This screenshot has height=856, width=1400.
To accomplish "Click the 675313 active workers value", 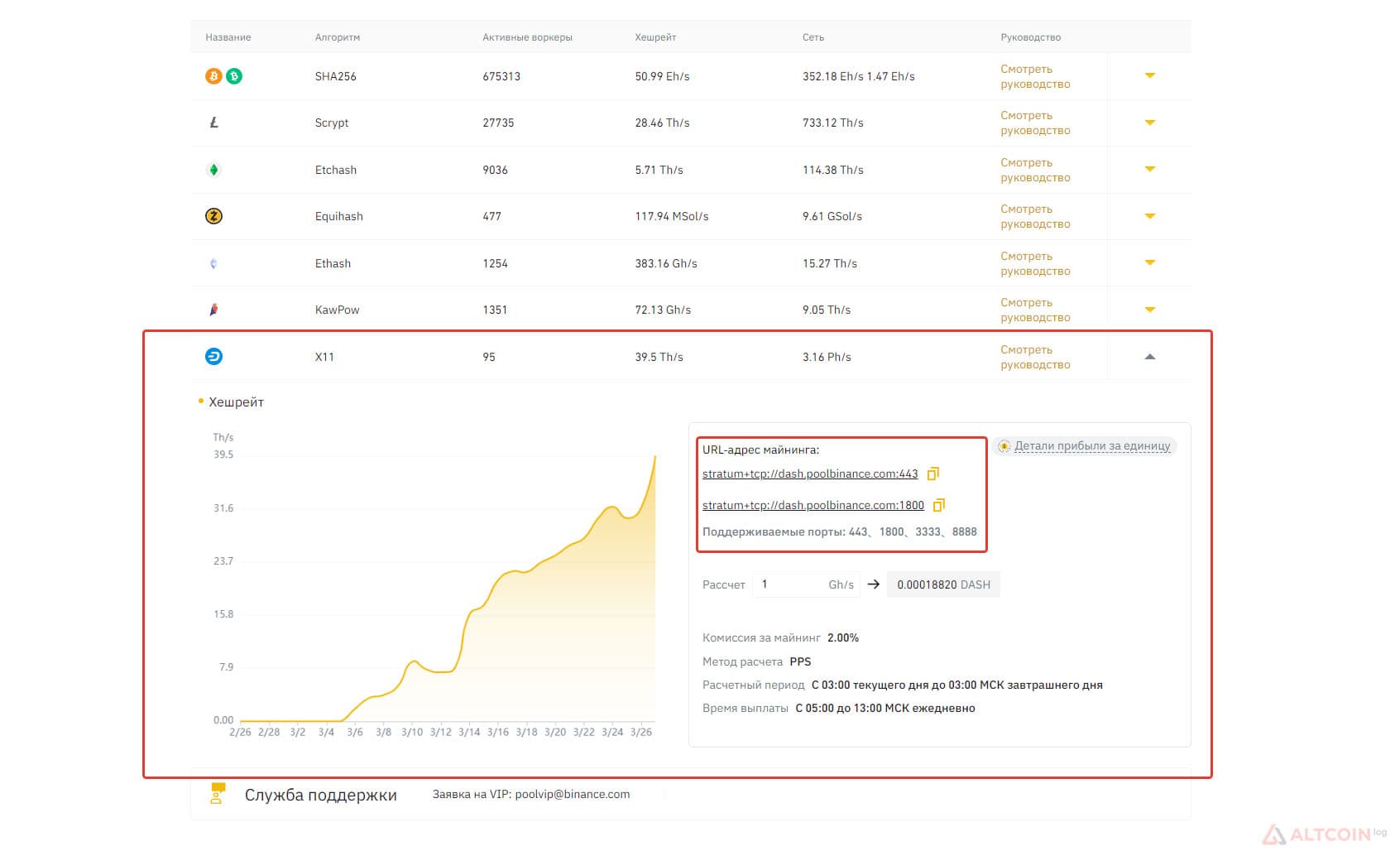I will [x=501, y=76].
